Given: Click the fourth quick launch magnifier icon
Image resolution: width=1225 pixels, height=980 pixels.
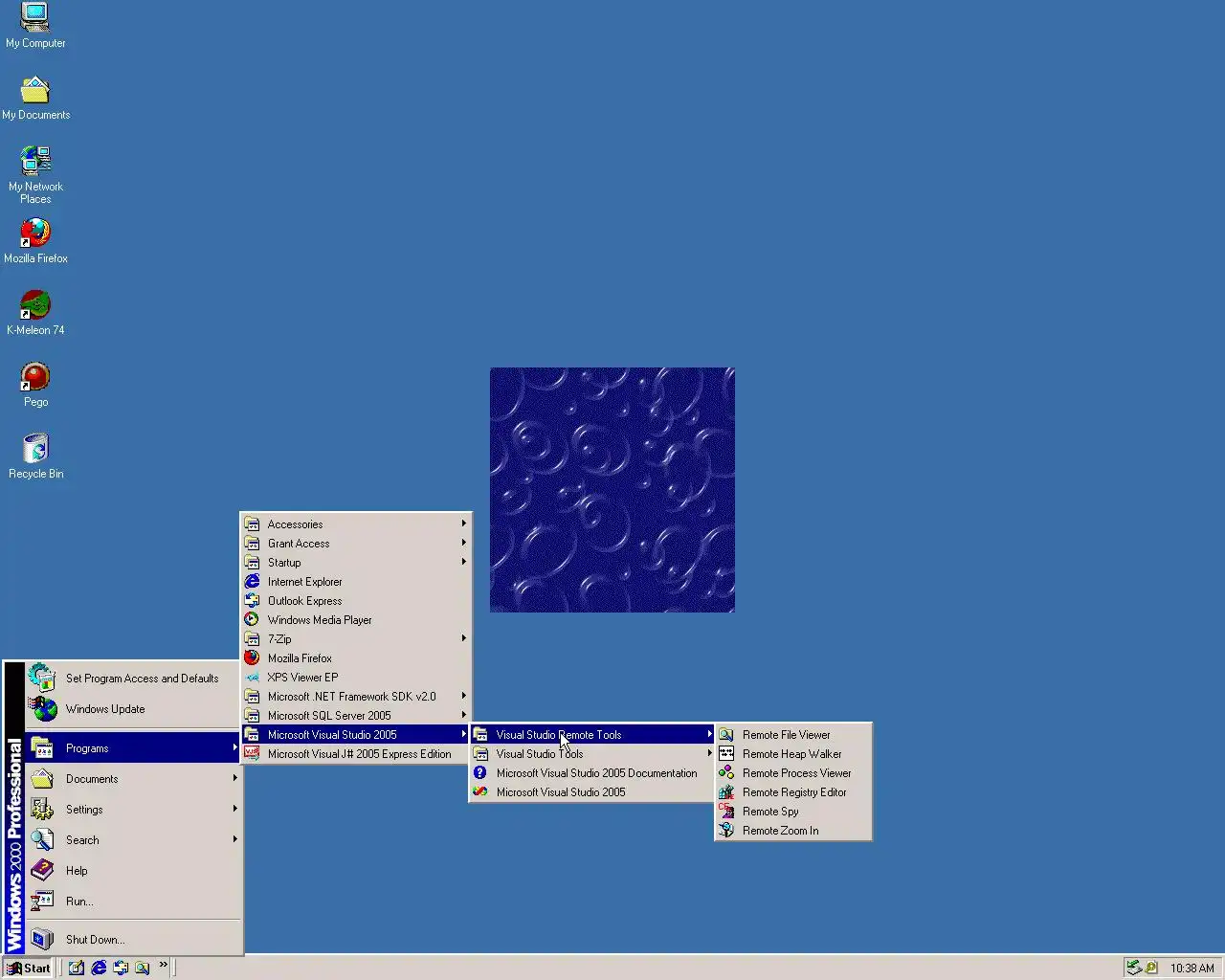Looking at the screenshot, I should [143, 968].
